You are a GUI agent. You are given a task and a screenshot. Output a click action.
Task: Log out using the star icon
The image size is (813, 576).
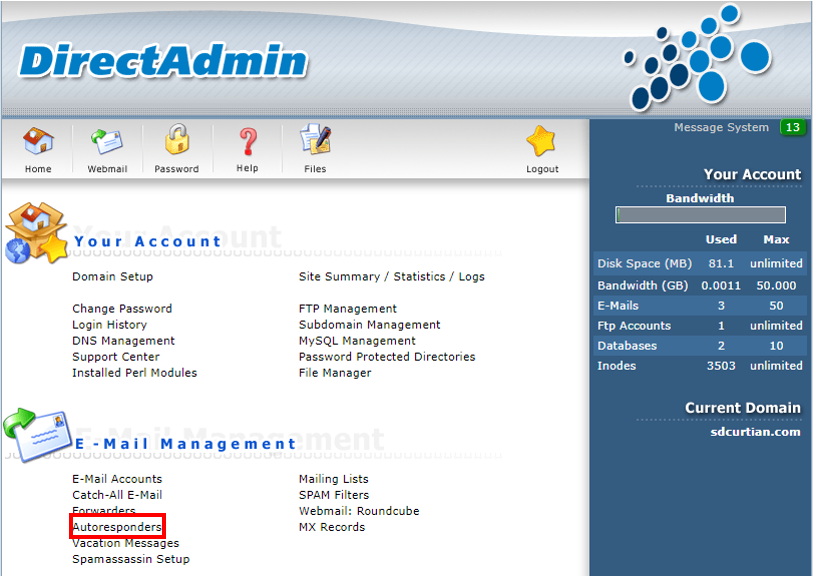click(x=542, y=142)
